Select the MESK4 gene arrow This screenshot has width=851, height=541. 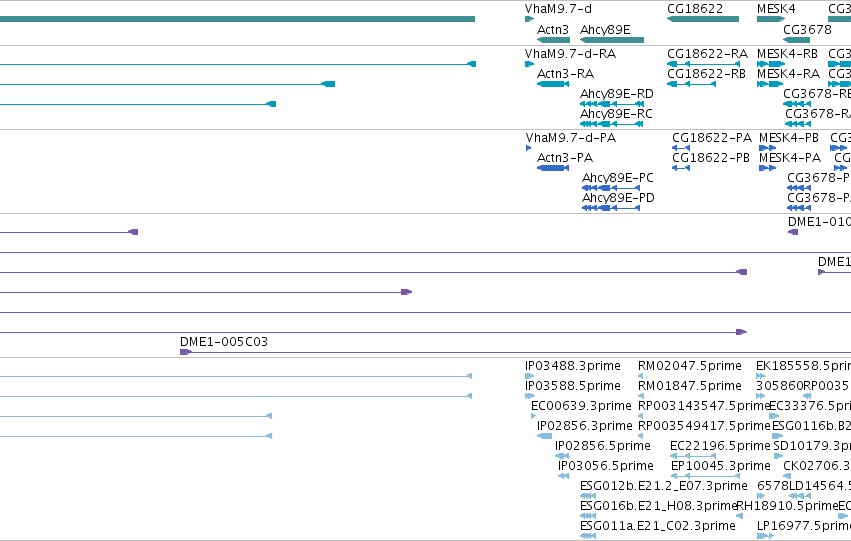pos(771,19)
